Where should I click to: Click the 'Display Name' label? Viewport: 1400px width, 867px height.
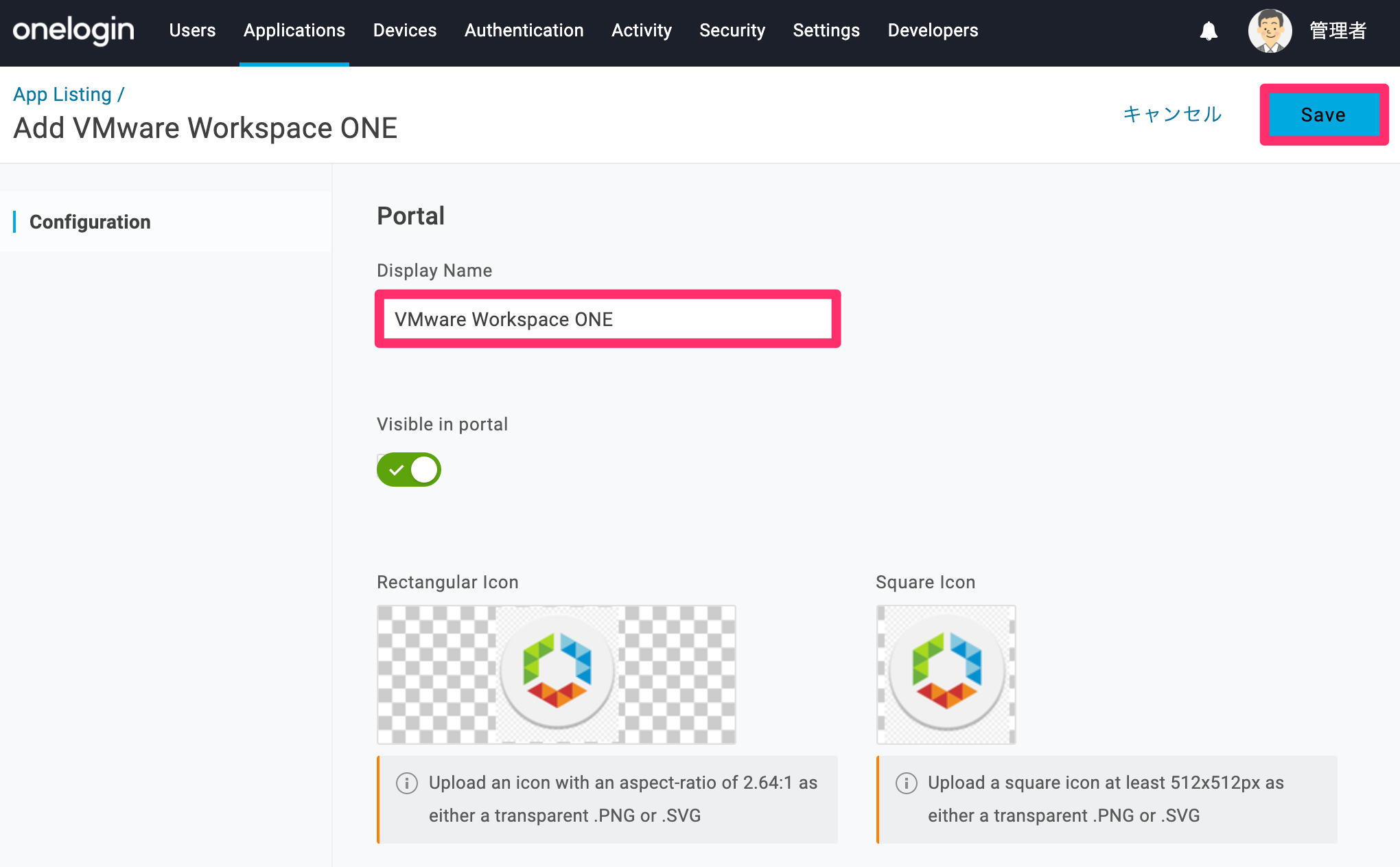click(434, 270)
